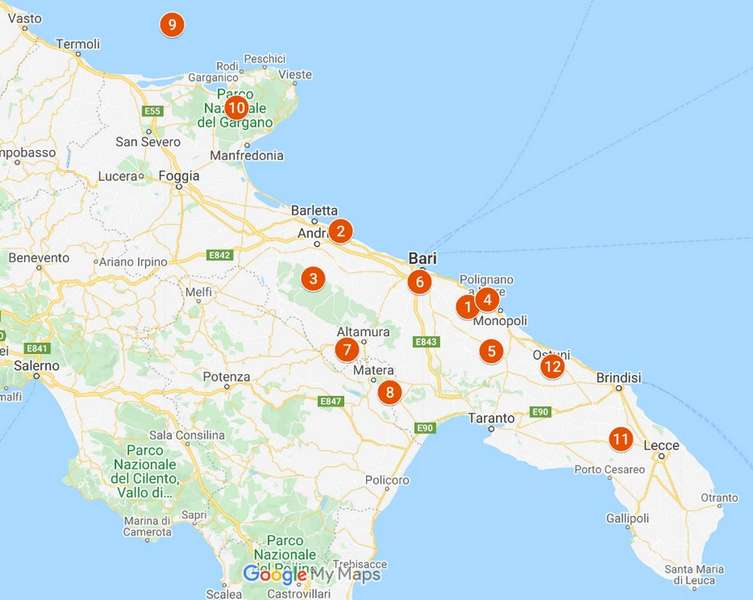Open marker 2 near Barletta
The image size is (753, 600).
tap(340, 231)
